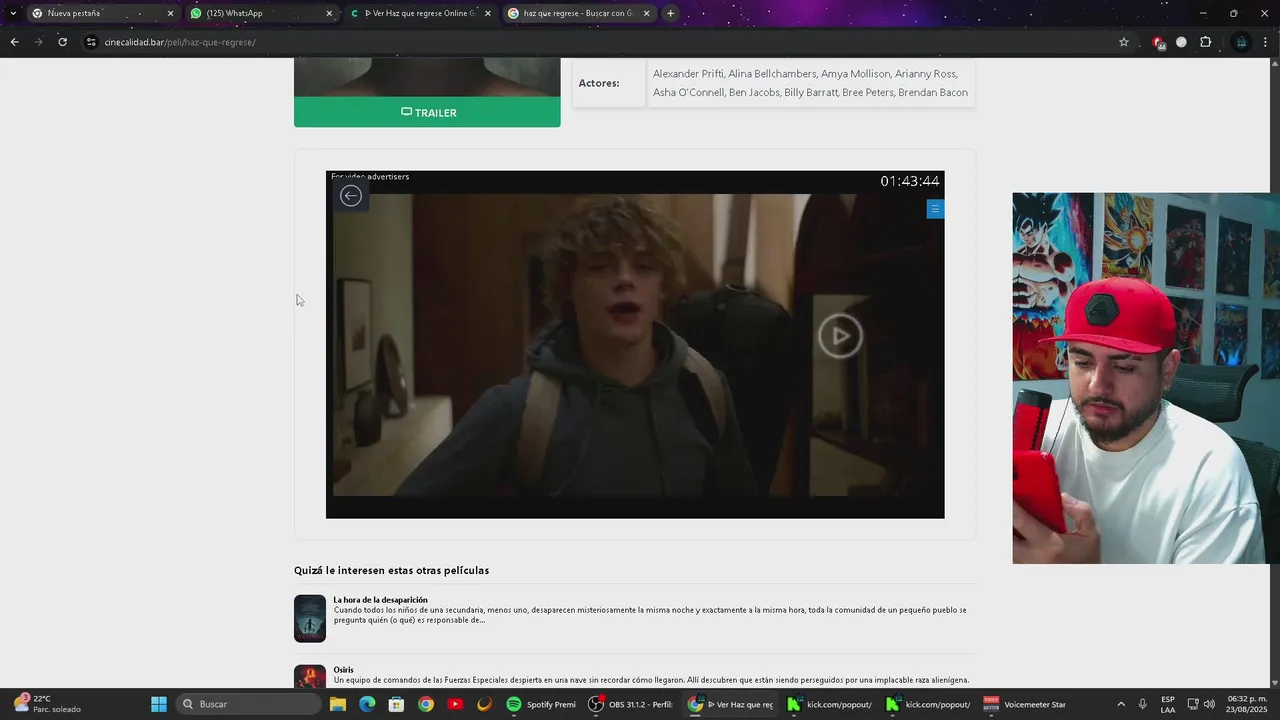Image resolution: width=1280 pixels, height=720 pixels.
Task: Open the Osiris movie link
Action: 343,670
